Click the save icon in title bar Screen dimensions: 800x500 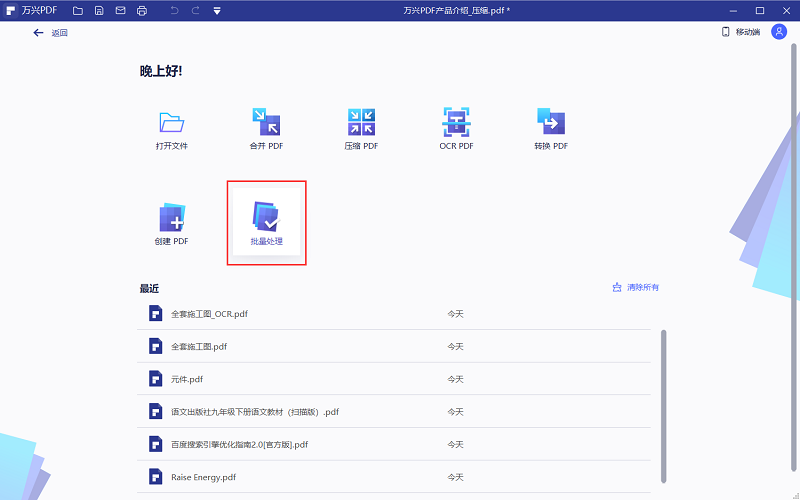[99, 10]
